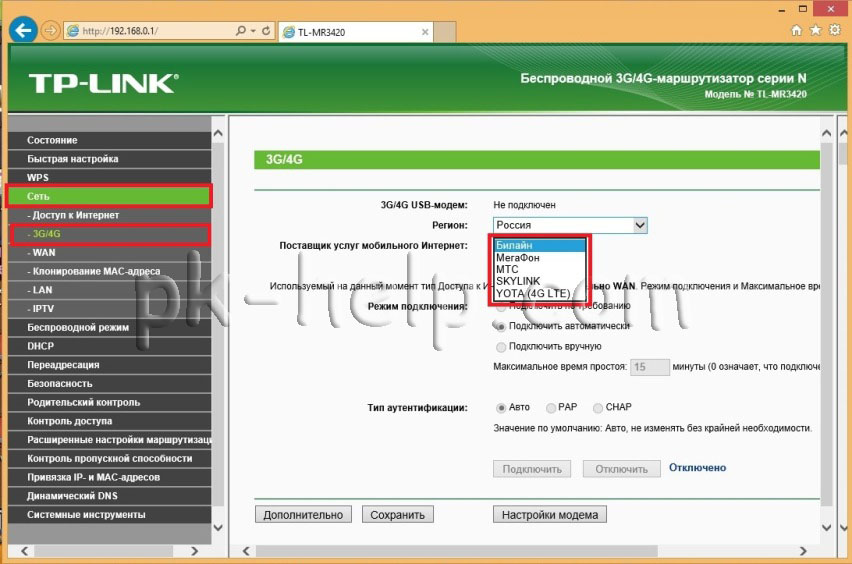
Task: Click content pane horizontal scroll left arrow
Action: click(x=246, y=551)
